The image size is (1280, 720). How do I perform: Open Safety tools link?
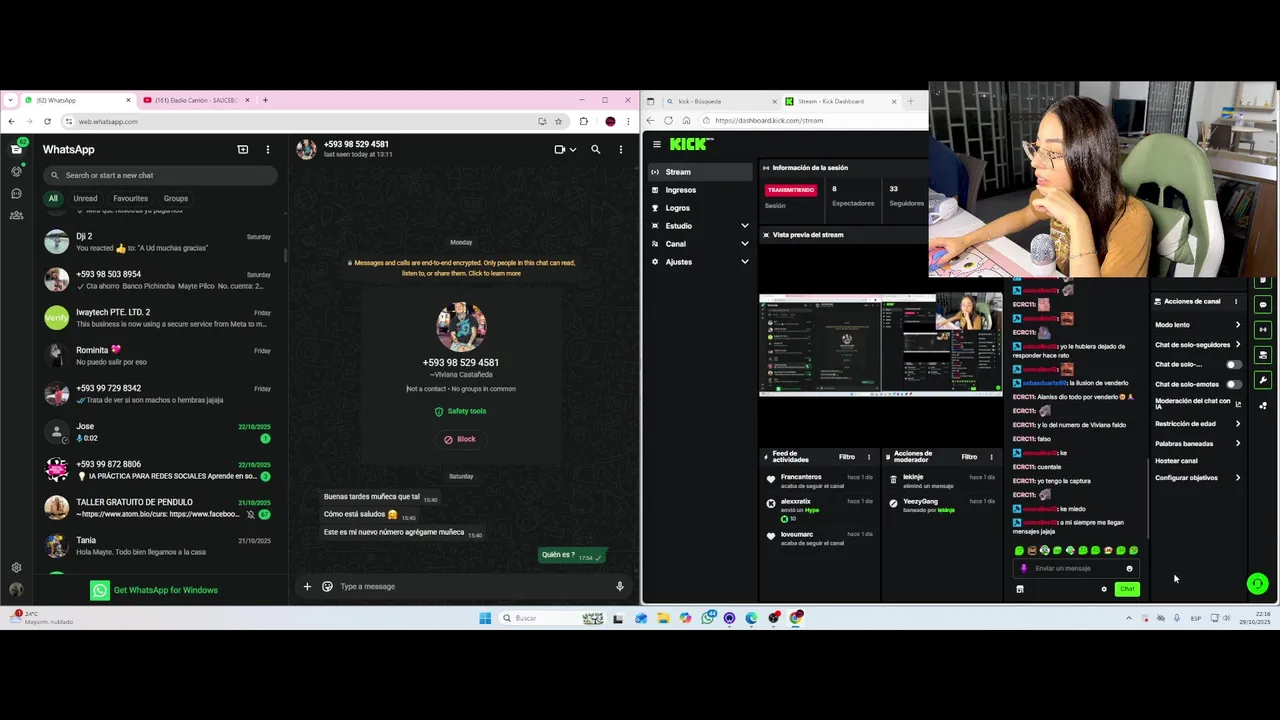click(460, 411)
